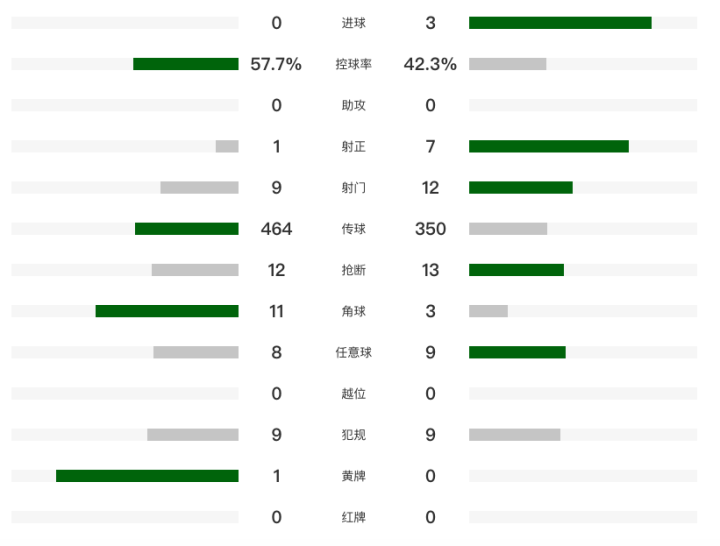This screenshot has height=546, width=720.
Task: Click the 助攻 stat label
Action: pyautogui.click(x=353, y=105)
